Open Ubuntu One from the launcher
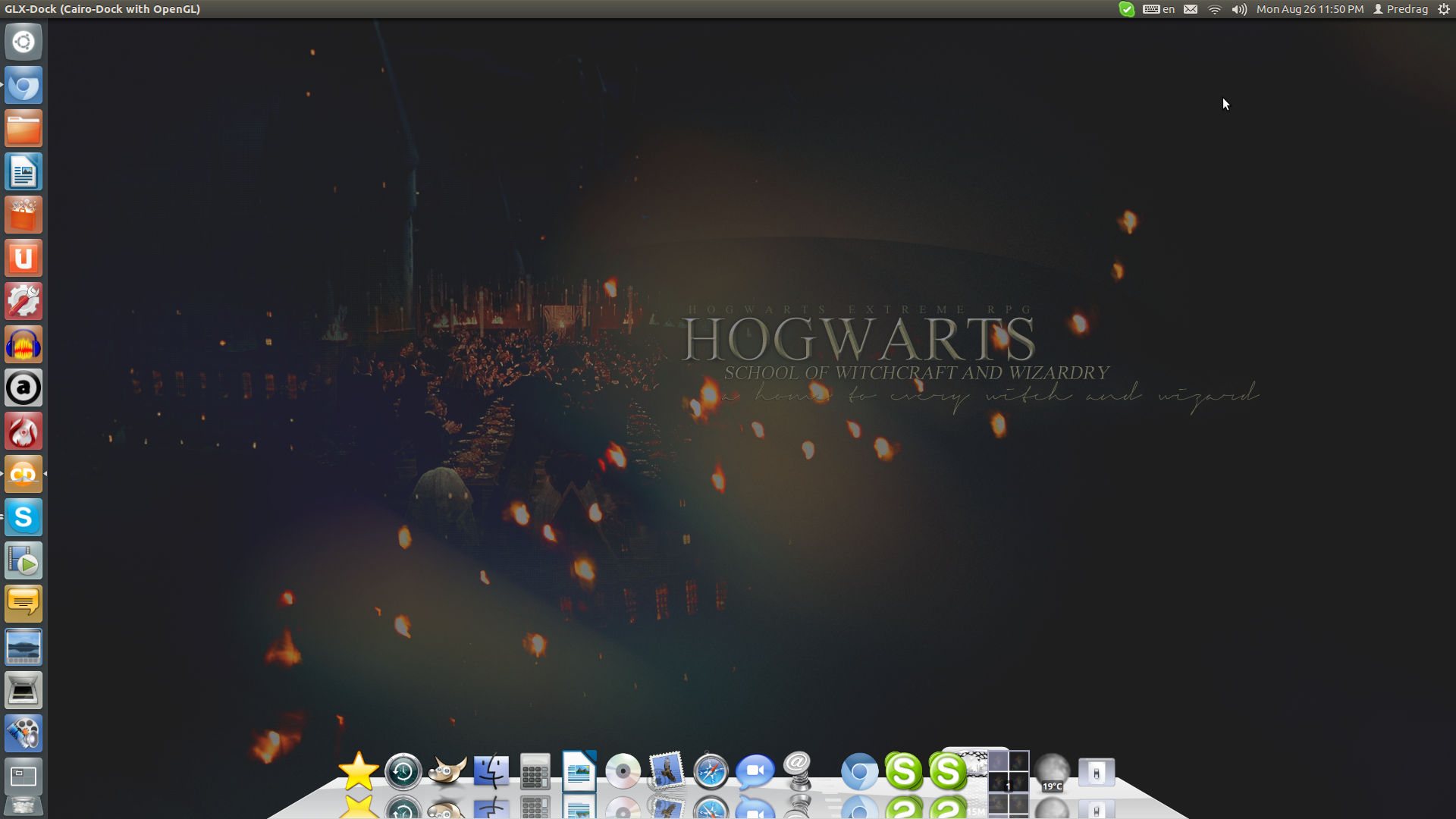Screen dimensions: 1456x819 (x=24, y=259)
